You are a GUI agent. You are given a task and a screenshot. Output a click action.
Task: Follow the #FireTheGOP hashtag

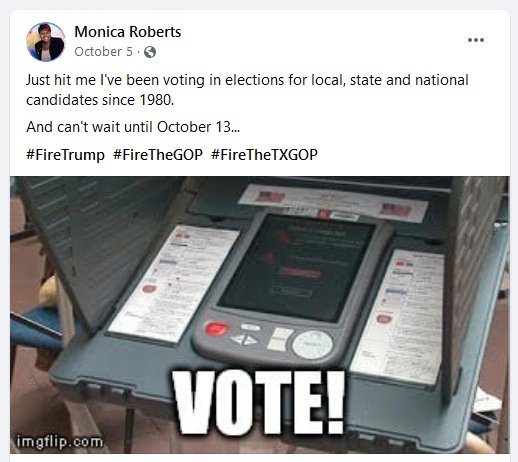point(158,155)
